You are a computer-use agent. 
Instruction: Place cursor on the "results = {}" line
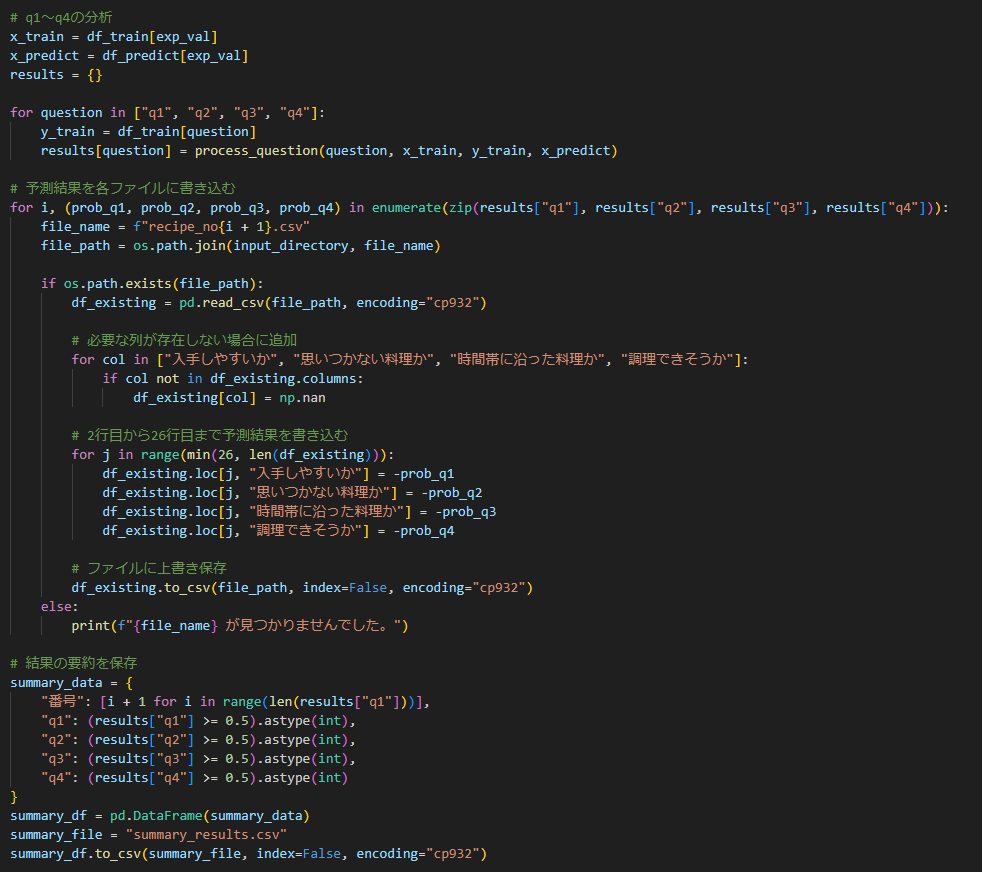point(55,75)
